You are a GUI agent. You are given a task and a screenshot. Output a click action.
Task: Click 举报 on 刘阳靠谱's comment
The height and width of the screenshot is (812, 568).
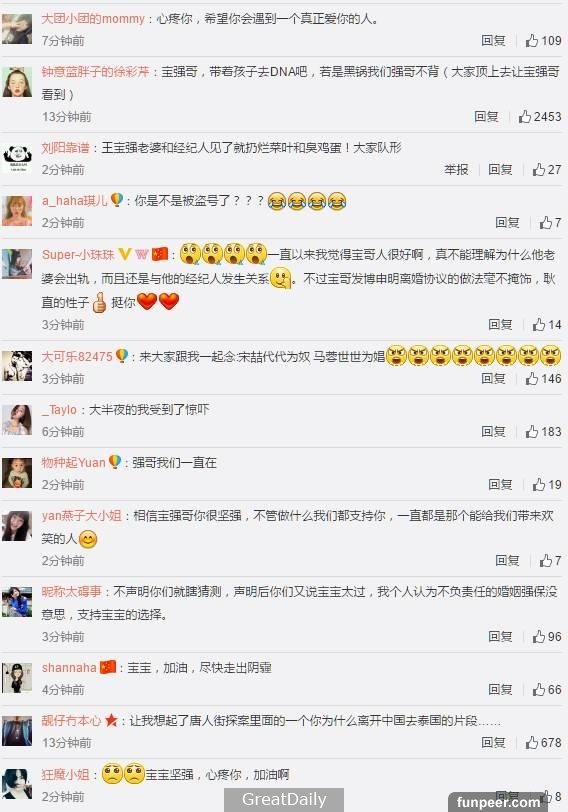[456, 169]
